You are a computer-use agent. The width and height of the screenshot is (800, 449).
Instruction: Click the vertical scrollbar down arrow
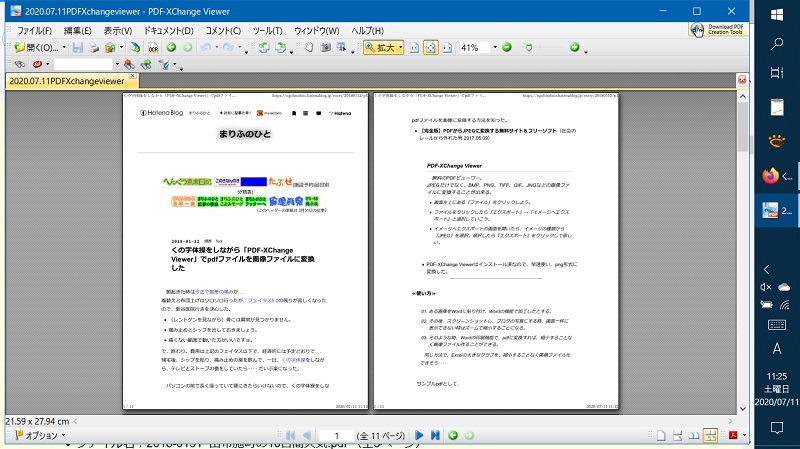pyautogui.click(x=743, y=409)
